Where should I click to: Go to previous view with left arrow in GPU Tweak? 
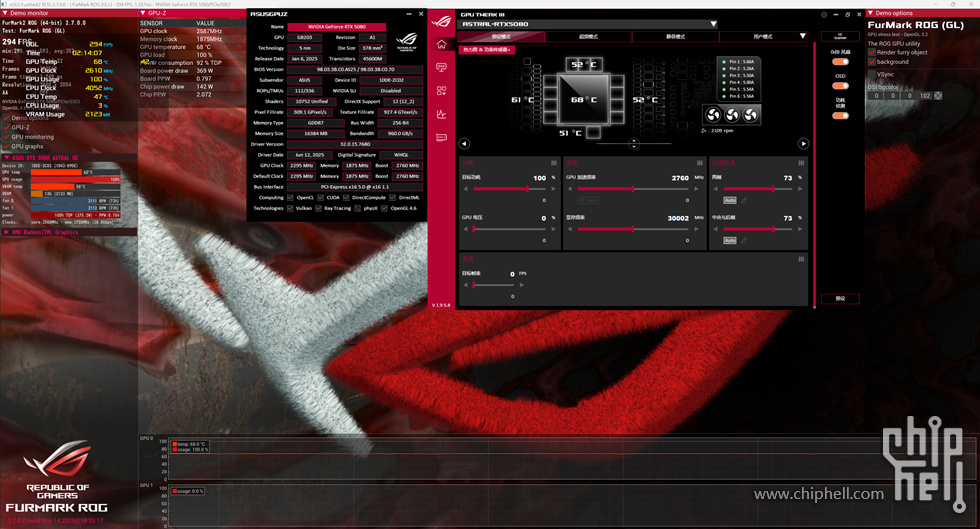click(x=464, y=144)
